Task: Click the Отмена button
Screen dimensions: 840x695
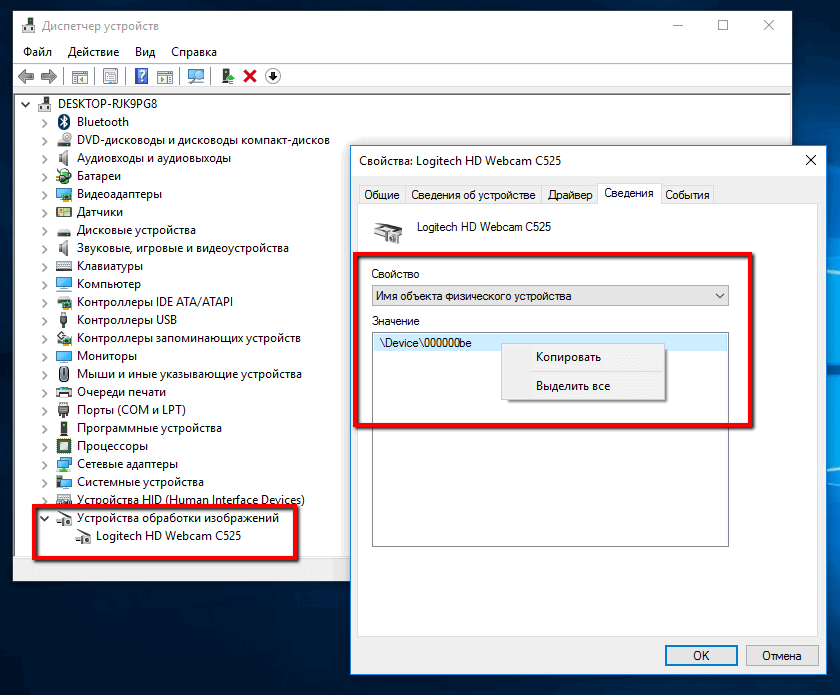Action: click(x=782, y=655)
